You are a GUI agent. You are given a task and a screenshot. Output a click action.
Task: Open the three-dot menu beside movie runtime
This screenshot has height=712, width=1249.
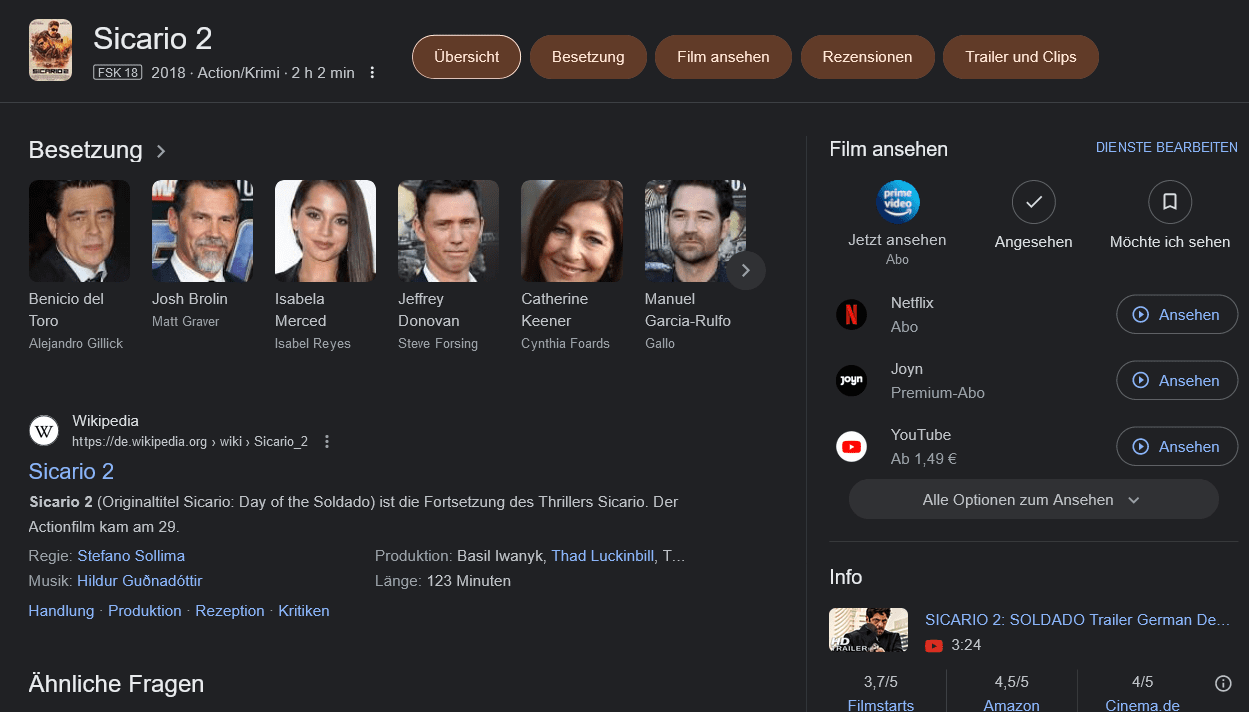pos(372,73)
